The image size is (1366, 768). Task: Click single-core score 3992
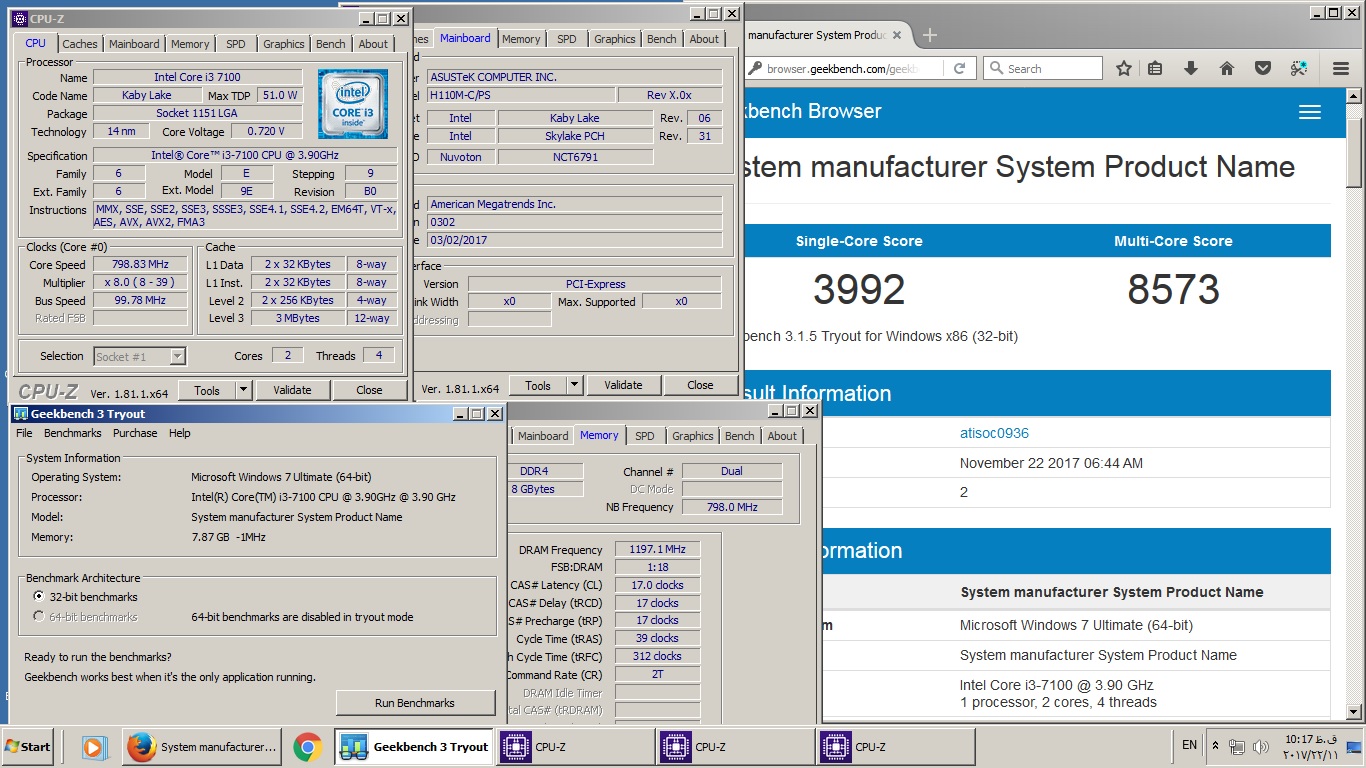859,290
